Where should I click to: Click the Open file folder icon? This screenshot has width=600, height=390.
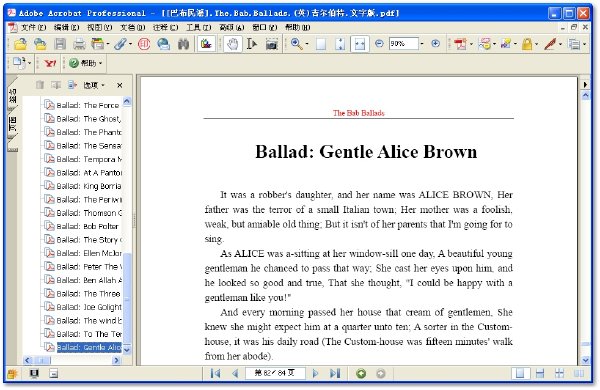click(x=20, y=44)
